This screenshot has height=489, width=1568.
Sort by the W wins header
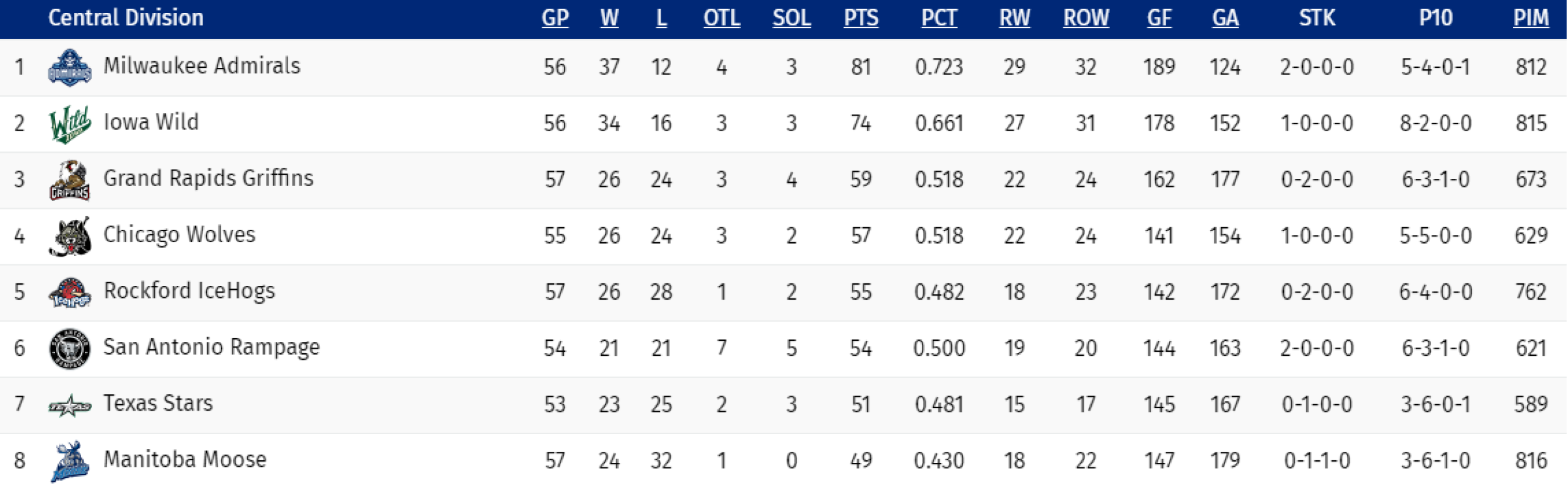(610, 18)
